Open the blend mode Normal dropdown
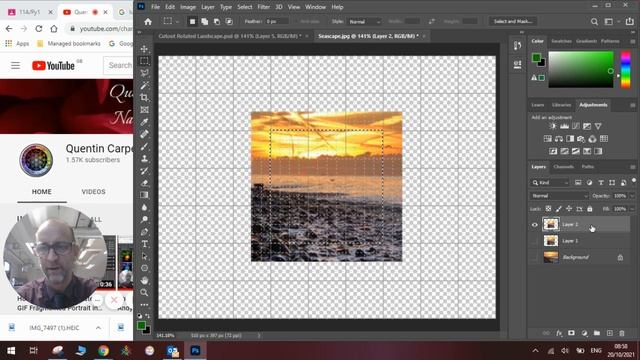Viewport: 640px width, 360px height. (560, 196)
